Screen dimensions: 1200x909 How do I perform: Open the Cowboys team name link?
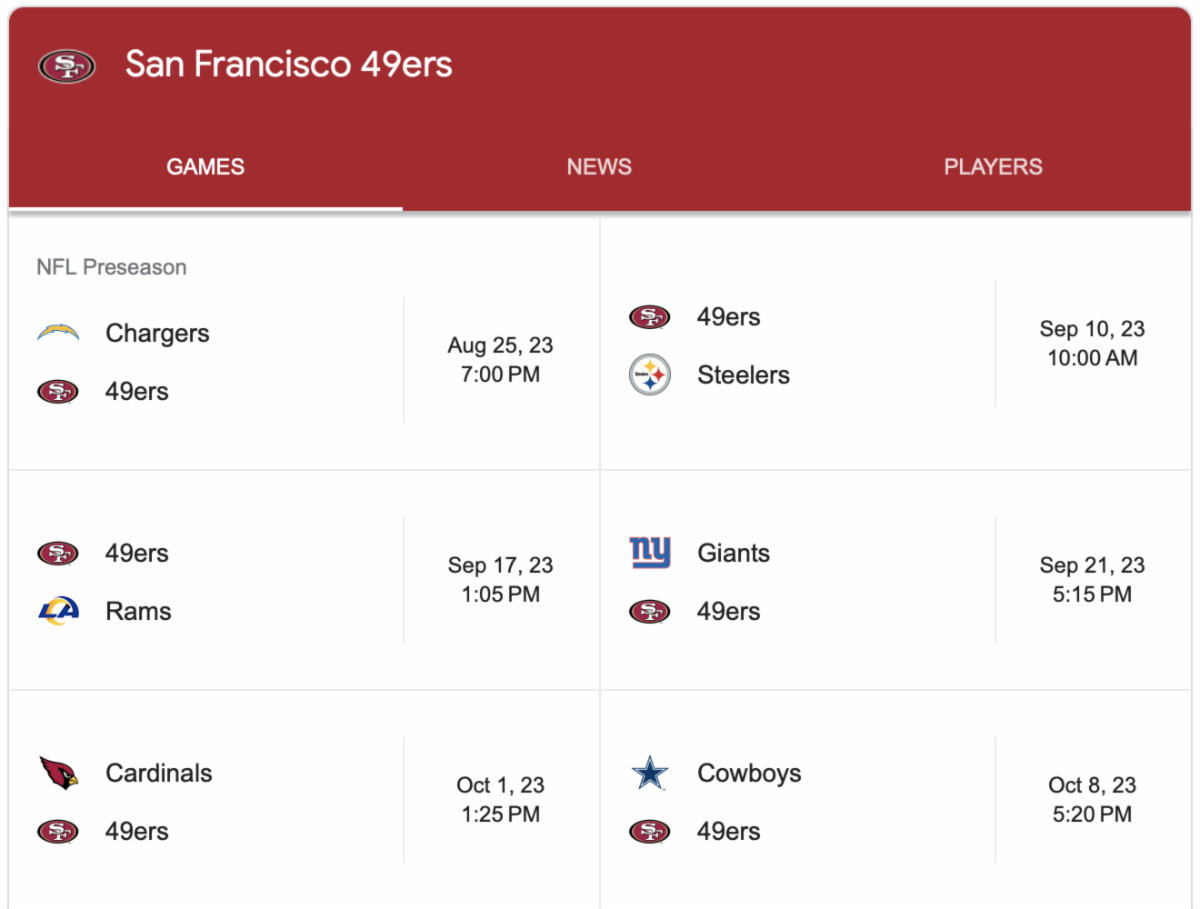[x=749, y=773]
